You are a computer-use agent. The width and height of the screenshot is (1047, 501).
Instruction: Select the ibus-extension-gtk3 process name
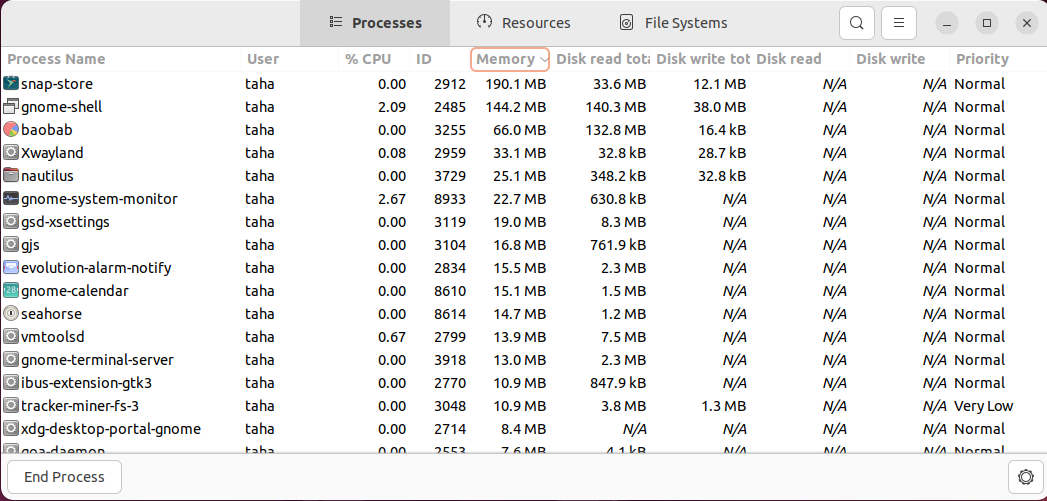[87, 383]
